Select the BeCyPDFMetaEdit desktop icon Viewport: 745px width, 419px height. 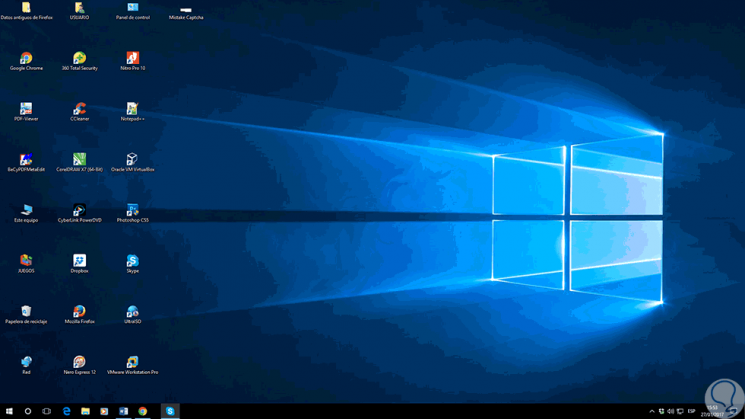26,160
